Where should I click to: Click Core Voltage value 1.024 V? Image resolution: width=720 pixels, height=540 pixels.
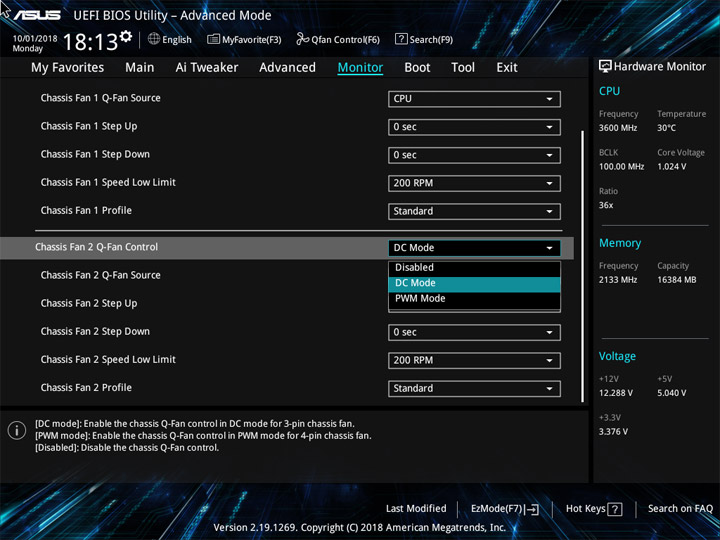click(671, 167)
